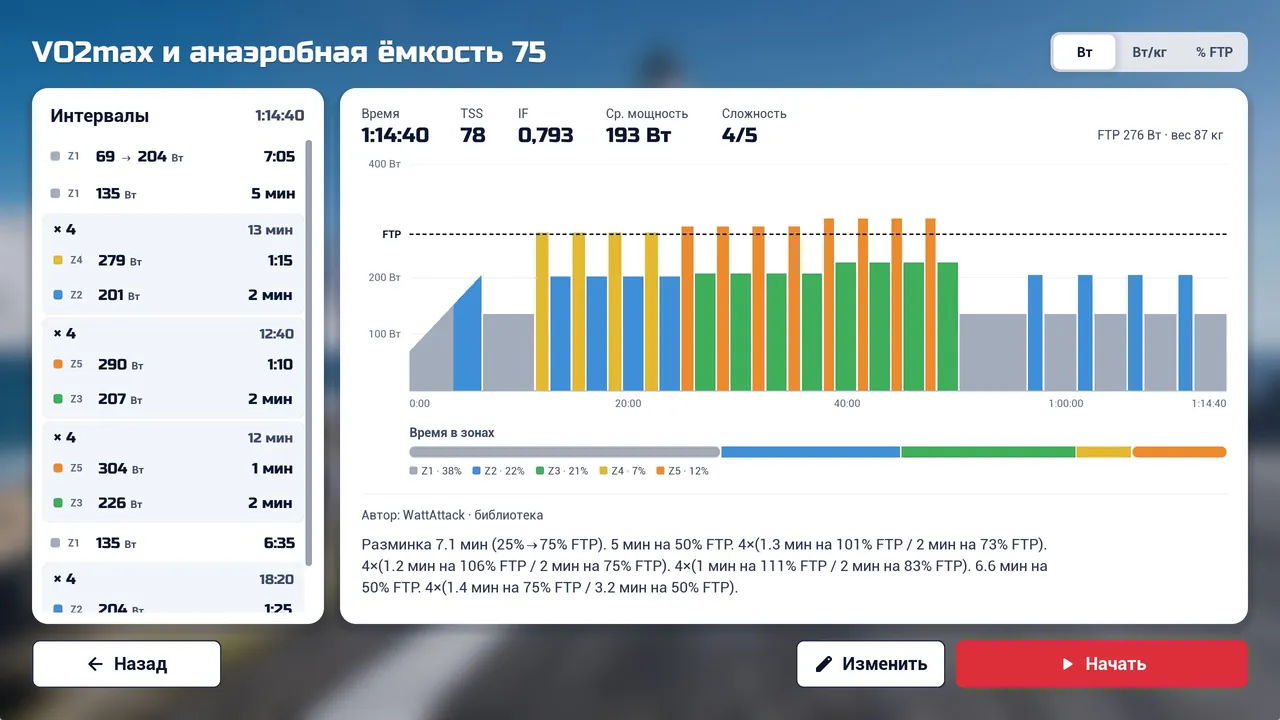This screenshot has height=720, width=1280.
Task: Click the Сложность rating 4/5
Action: coord(740,135)
